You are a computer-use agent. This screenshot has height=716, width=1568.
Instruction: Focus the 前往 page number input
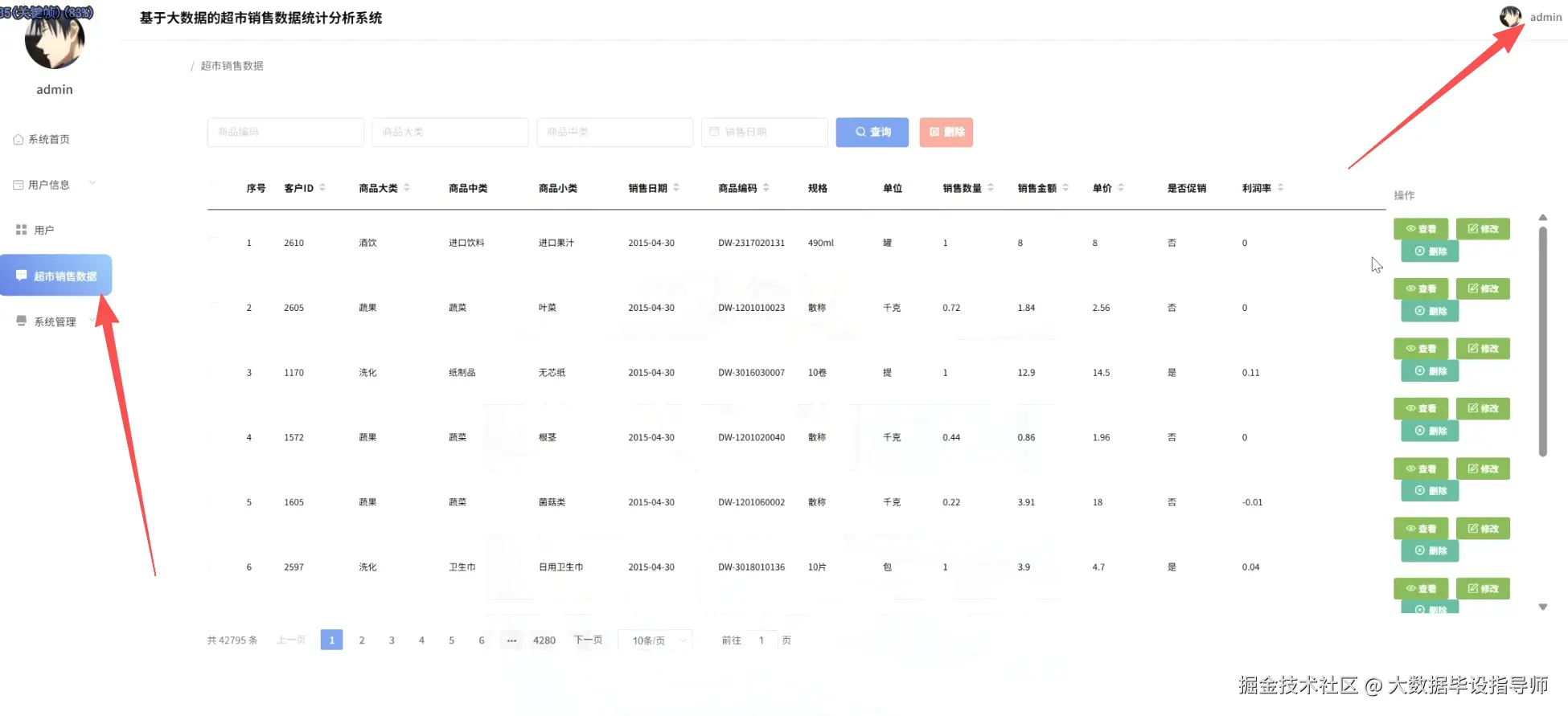(761, 640)
